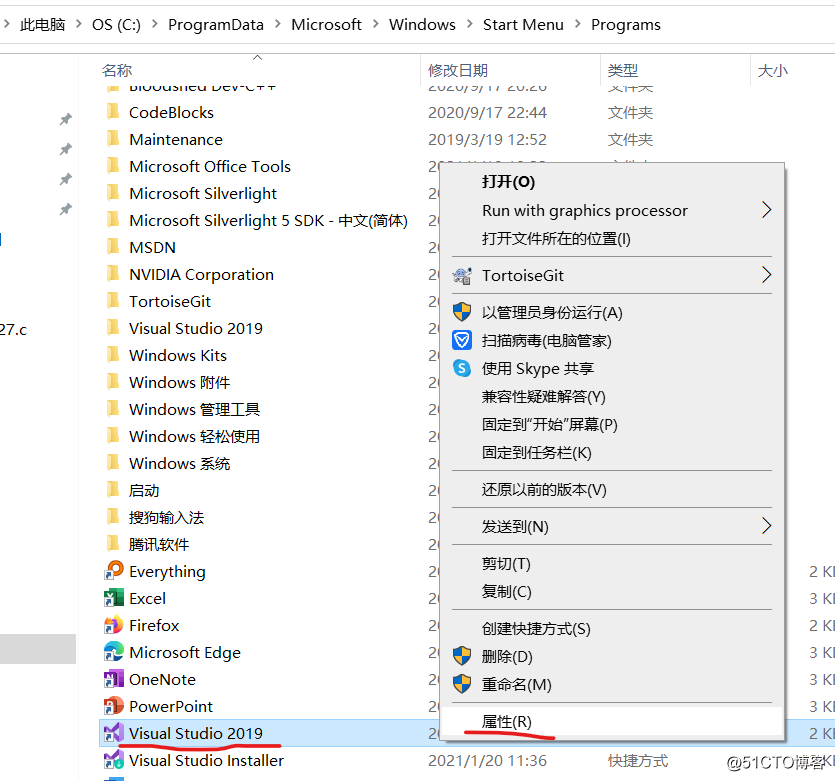The image size is (835, 781).
Task: Expand the Run with graphics processor submenu arrow
Action: [766, 210]
